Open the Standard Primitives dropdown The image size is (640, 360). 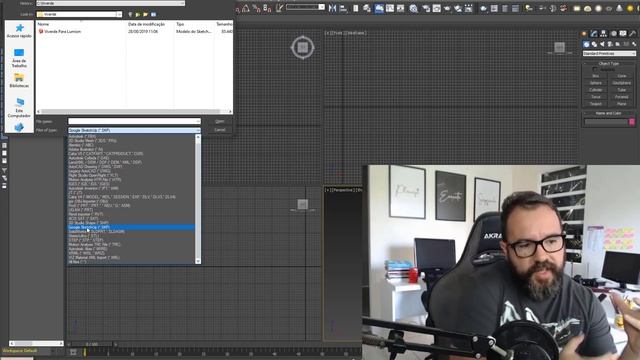click(609, 53)
